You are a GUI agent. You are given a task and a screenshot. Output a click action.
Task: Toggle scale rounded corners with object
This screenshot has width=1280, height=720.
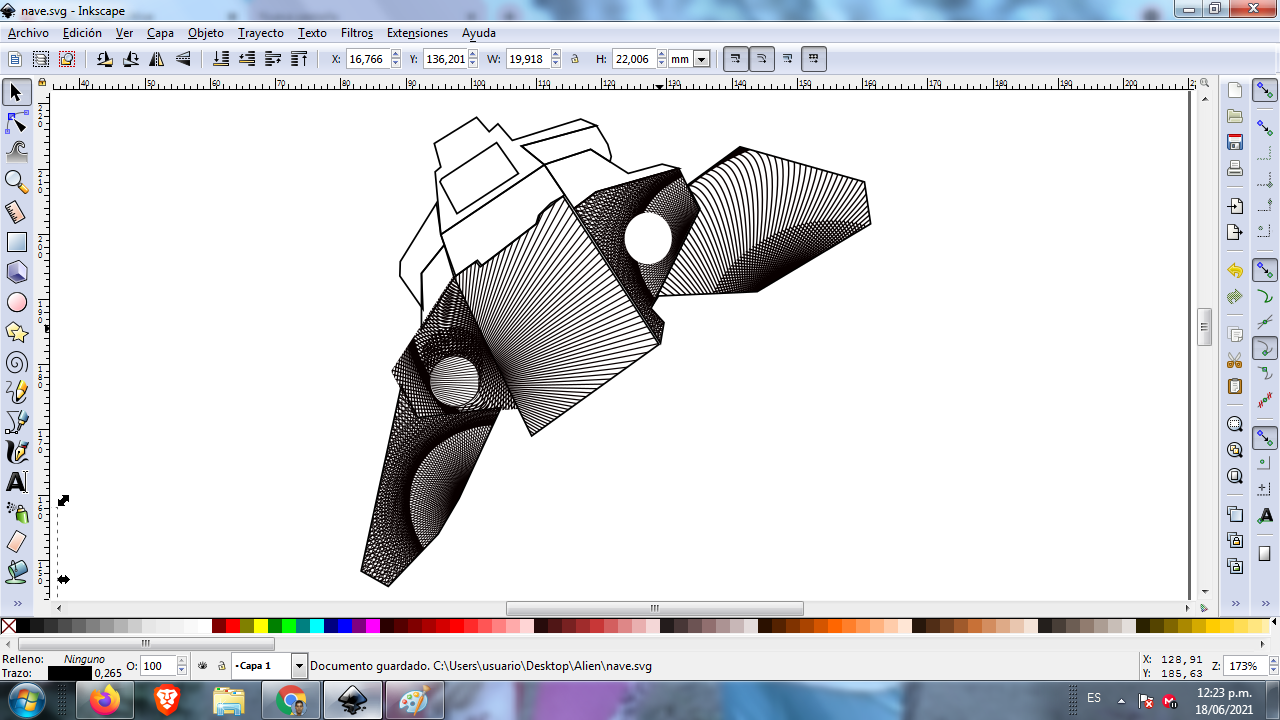761,59
